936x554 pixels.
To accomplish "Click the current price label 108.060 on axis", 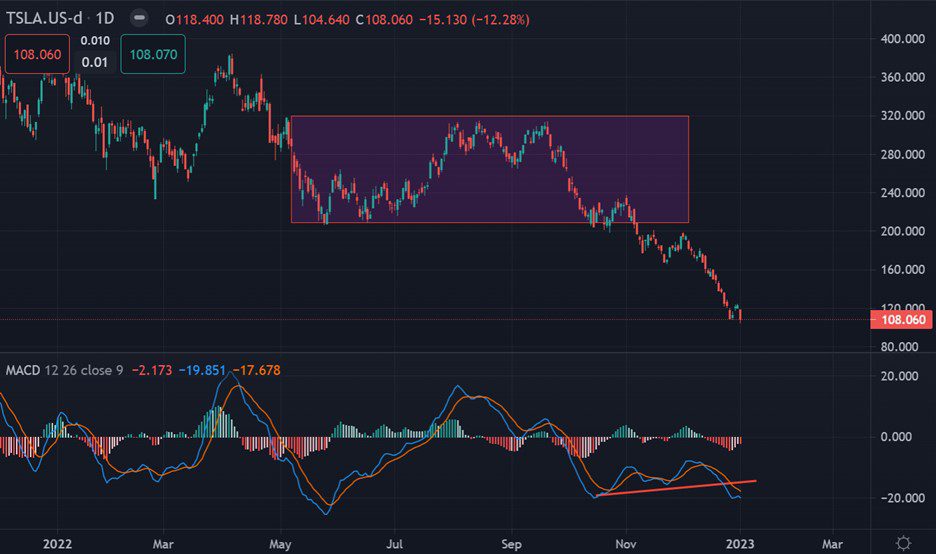I will pos(902,320).
